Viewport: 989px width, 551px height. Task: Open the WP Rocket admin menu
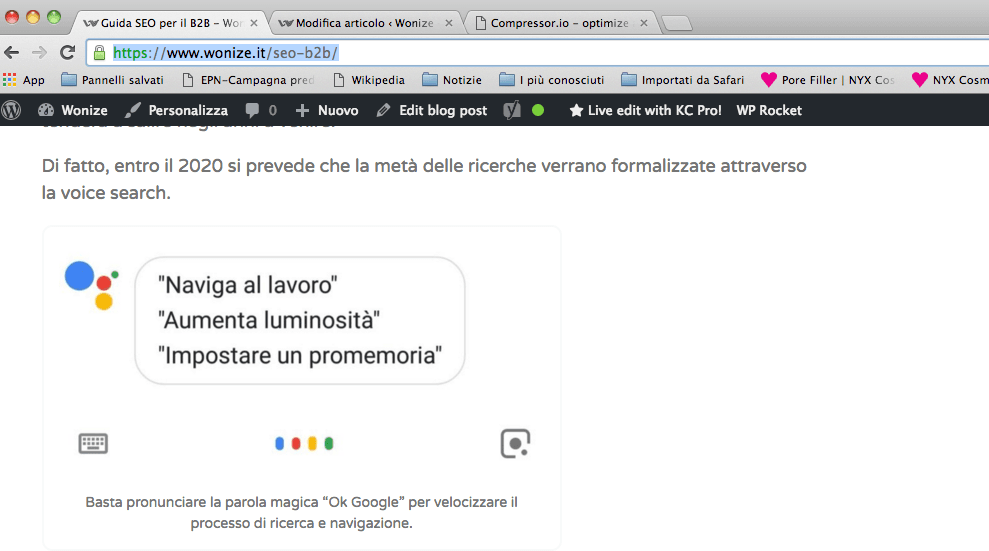click(769, 110)
